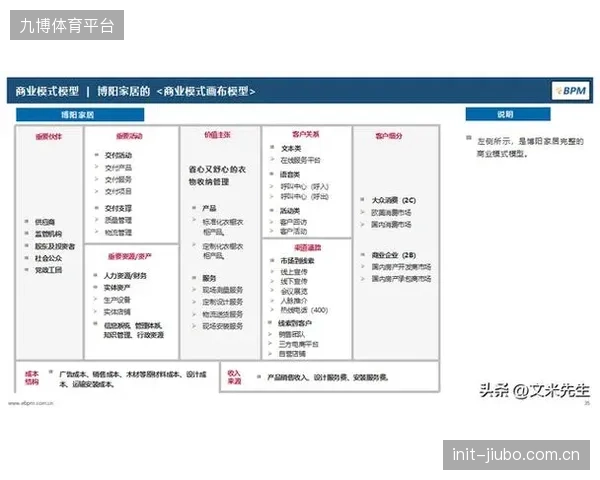Image resolution: width=600 pixels, height=480 pixels.
Task: Click the 交付产品 list item
Action: [x=118, y=168]
